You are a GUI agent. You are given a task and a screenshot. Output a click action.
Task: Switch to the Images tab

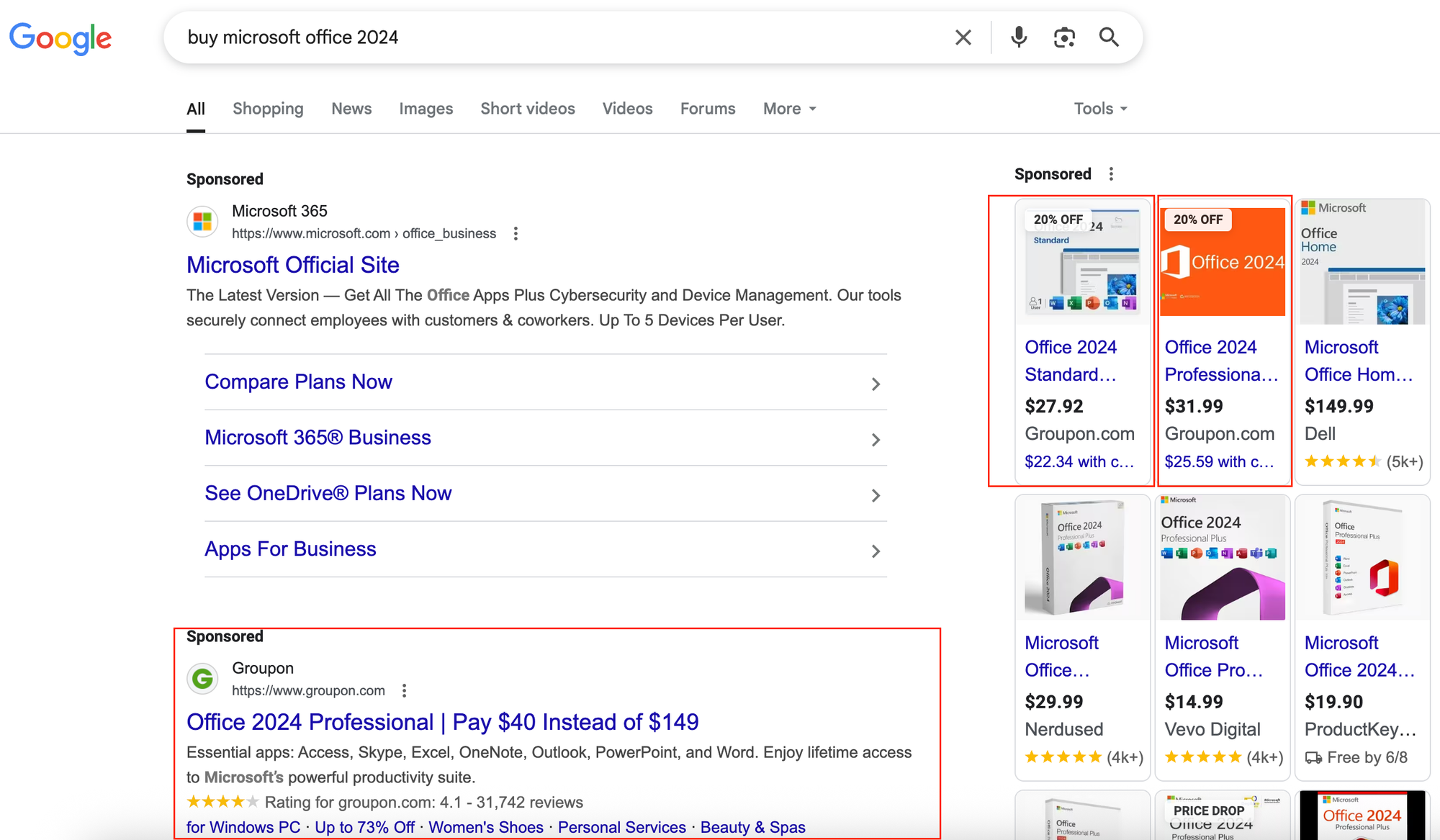[x=426, y=109]
